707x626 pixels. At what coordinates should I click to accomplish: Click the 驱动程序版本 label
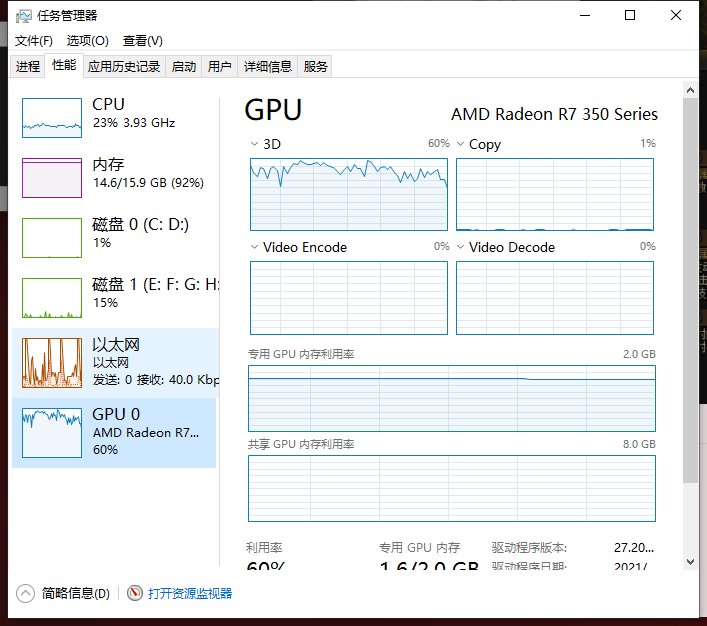pyautogui.click(x=529, y=548)
